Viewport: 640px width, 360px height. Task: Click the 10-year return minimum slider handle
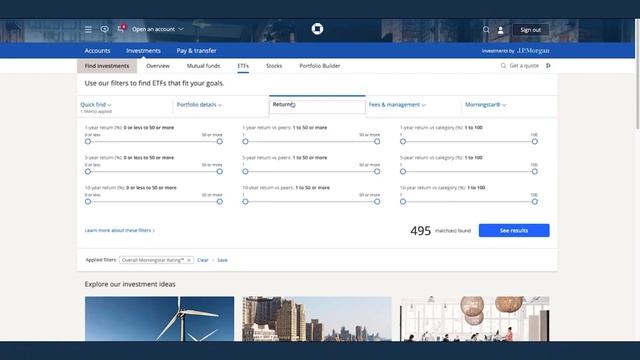(88, 202)
